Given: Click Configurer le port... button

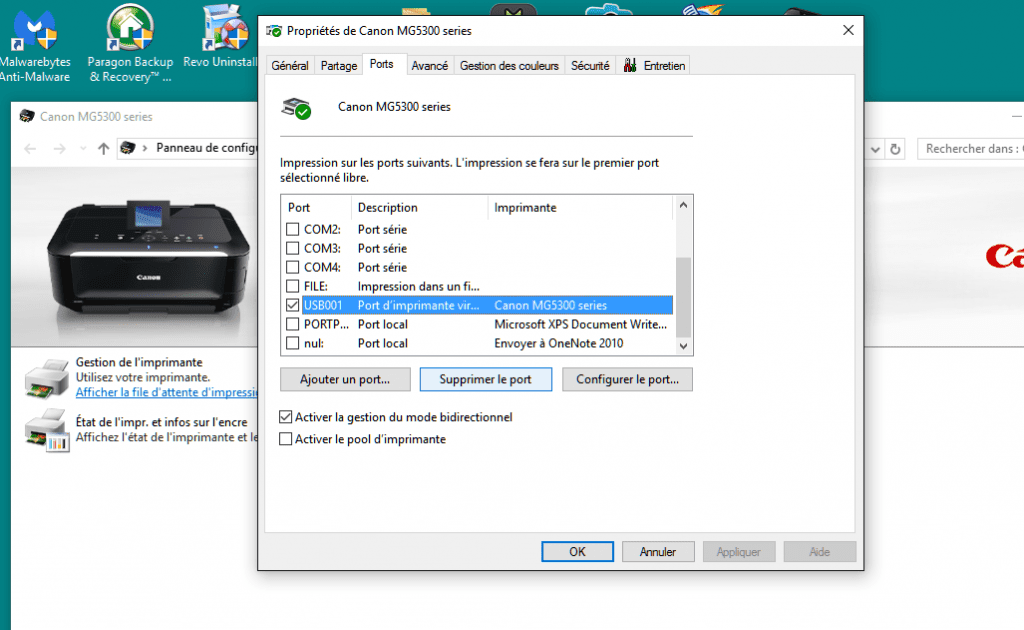Looking at the screenshot, I should tap(627, 379).
